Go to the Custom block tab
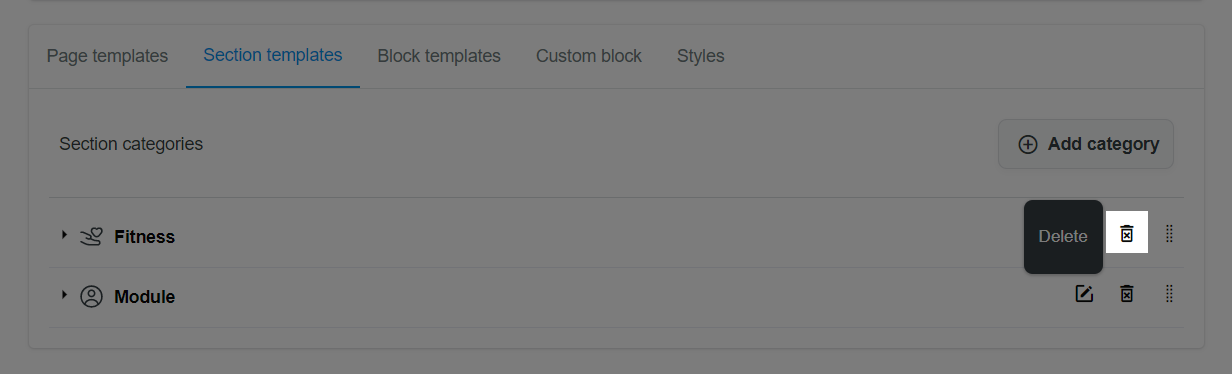1232x374 pixels. coord(589,56)
